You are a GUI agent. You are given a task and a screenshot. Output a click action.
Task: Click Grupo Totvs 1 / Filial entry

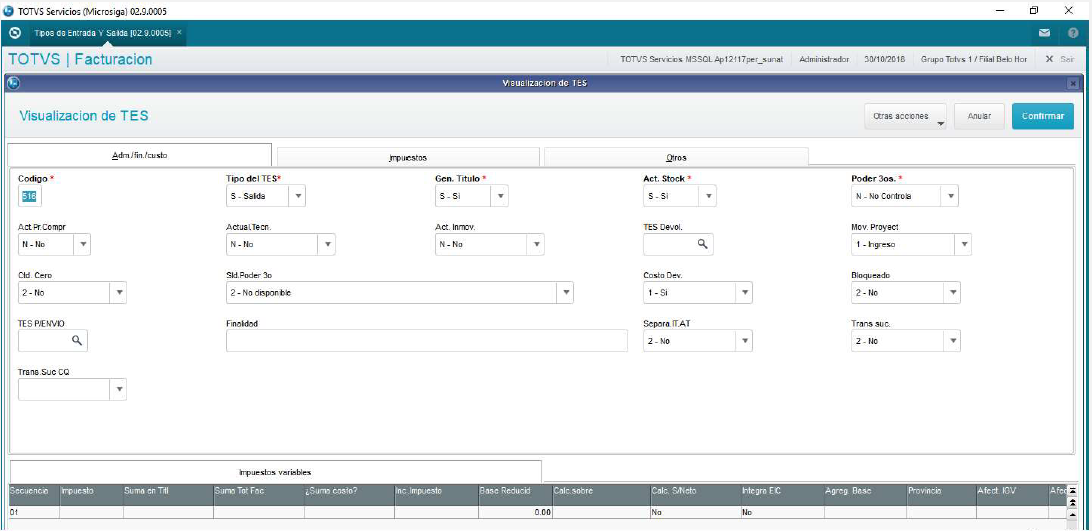pos(974,60)
